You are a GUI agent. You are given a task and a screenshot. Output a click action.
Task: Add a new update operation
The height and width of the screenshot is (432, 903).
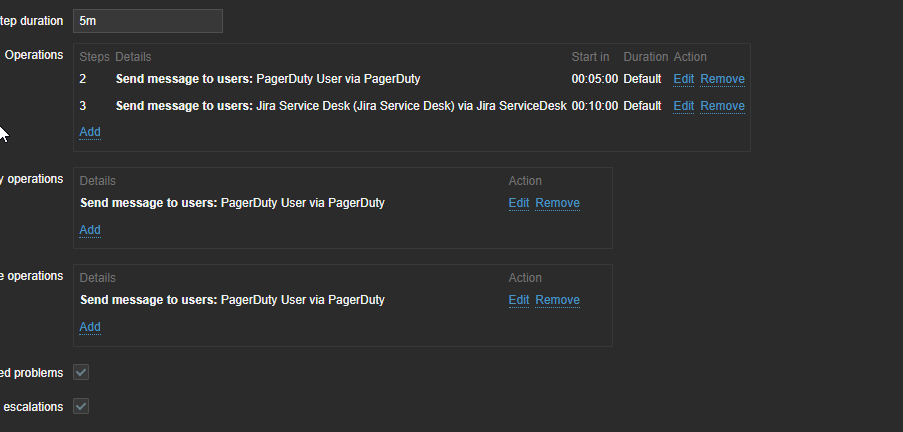90,327
